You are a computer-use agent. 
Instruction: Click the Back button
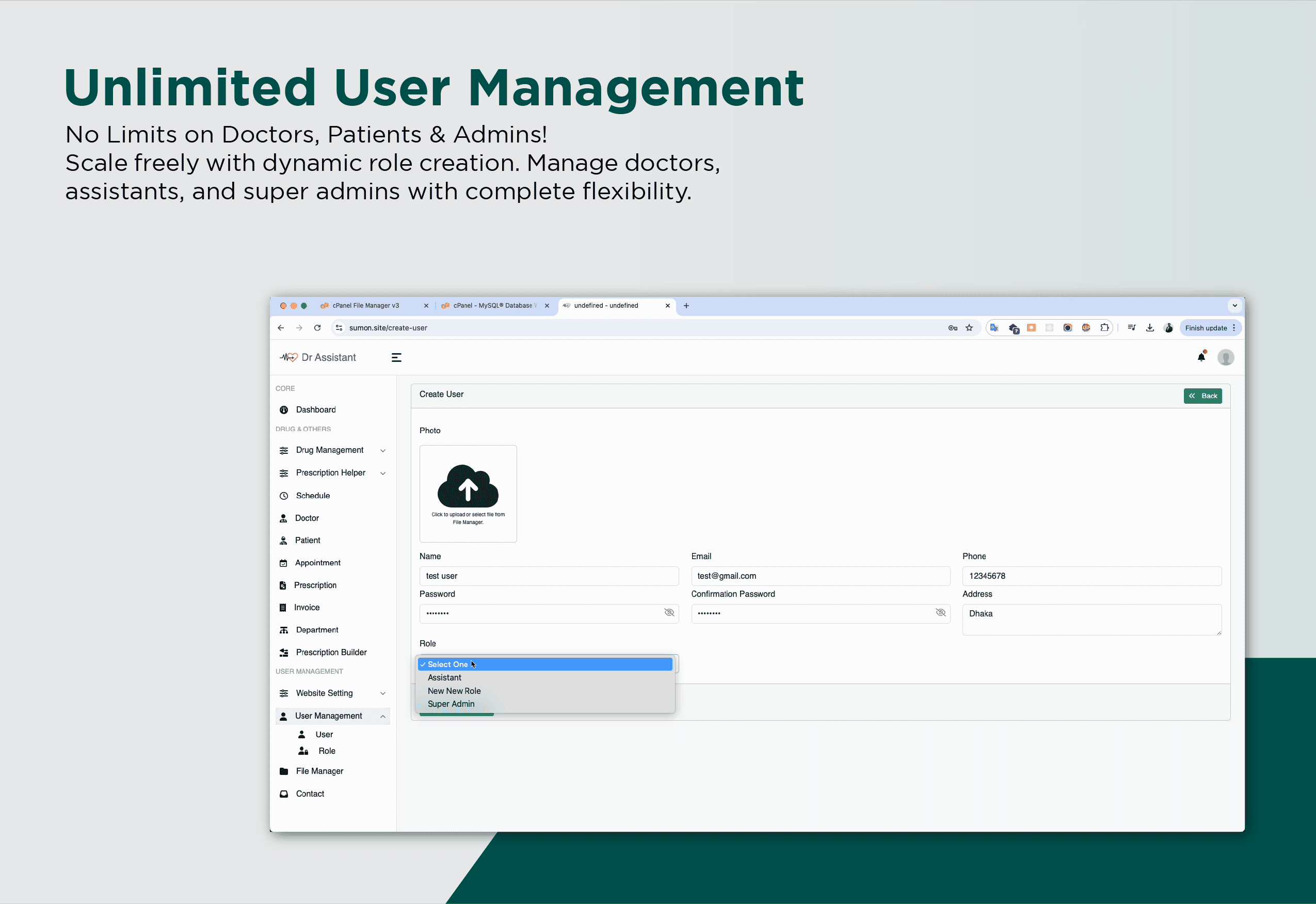click(x=1202, y=395)
